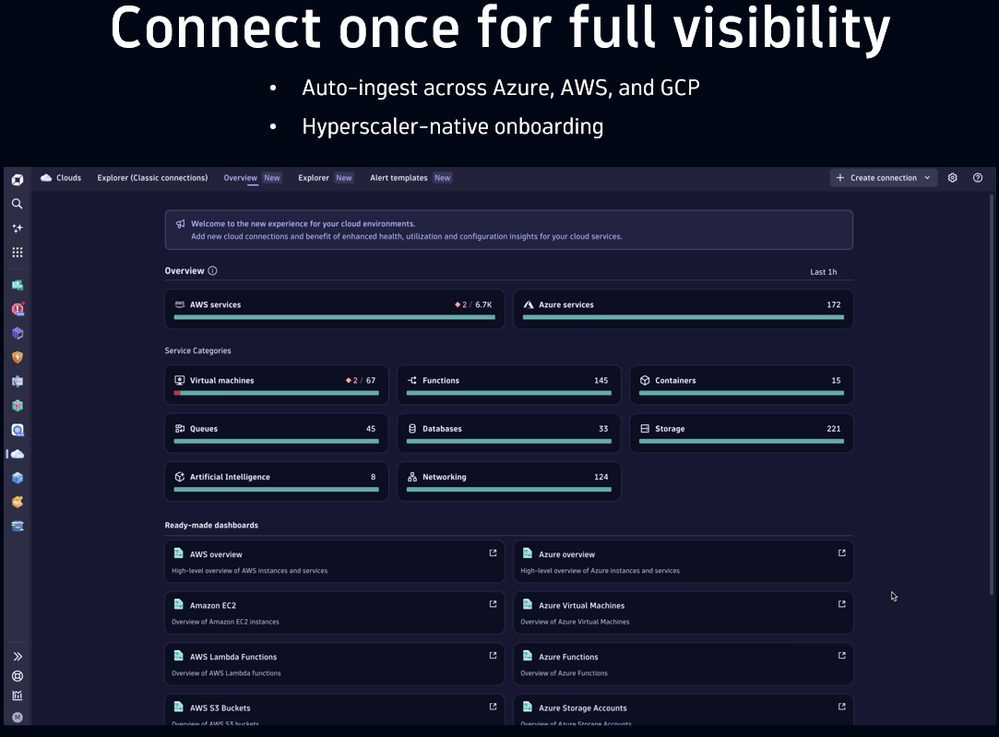Open the help question mark icon
Image resolution: width=999 pixels, height=737 pixels.
click(977, 178)
